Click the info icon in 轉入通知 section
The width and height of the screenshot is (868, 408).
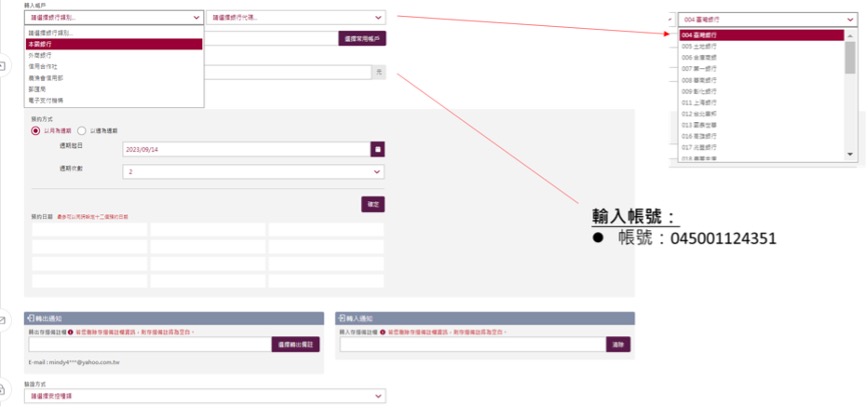tap(383, 332)
